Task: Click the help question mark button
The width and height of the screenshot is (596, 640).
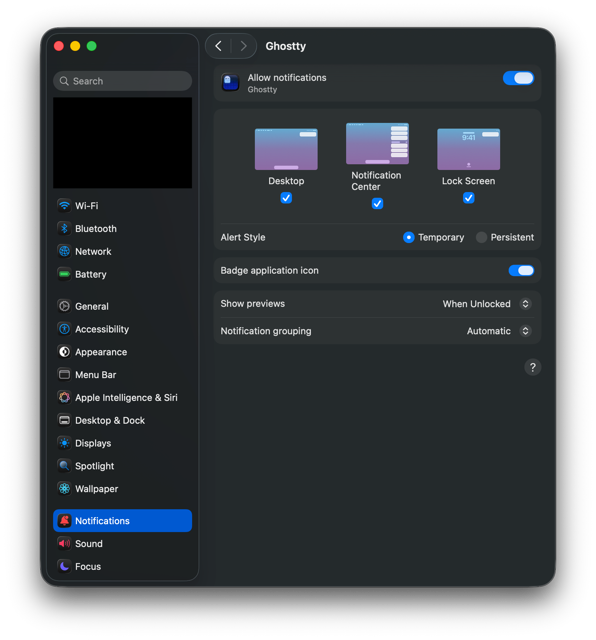Action: coord(532,367)
